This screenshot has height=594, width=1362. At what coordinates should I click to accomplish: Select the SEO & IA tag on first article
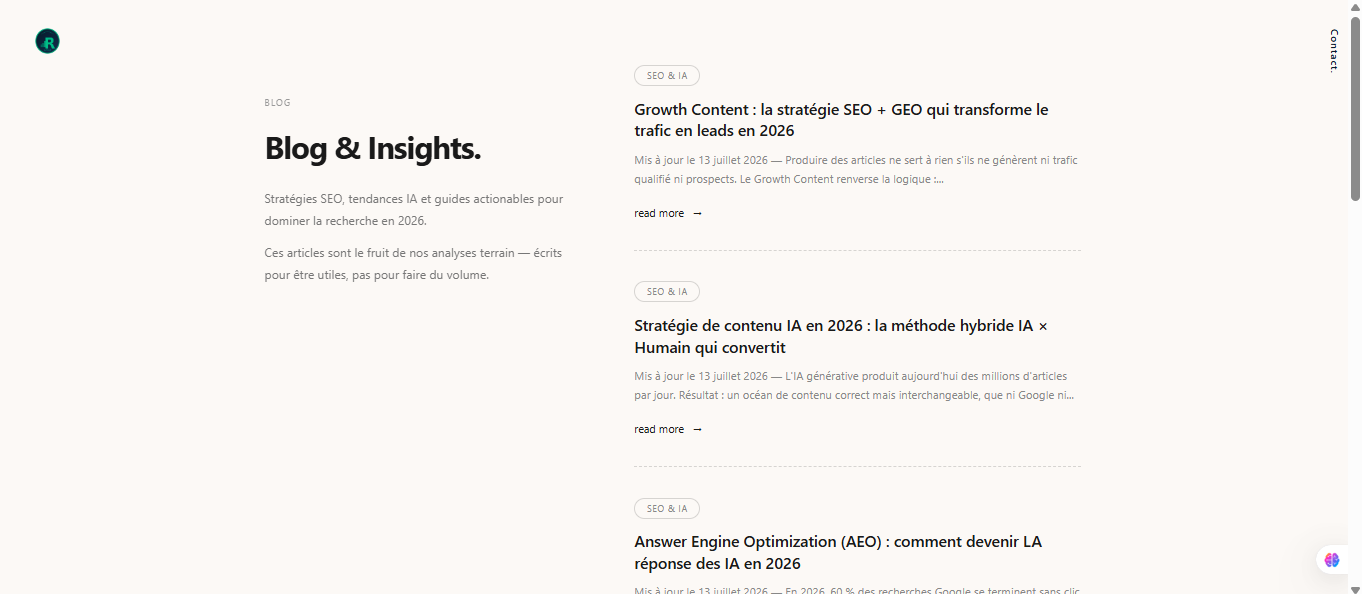pyautogui.click(x=667, y=76)
